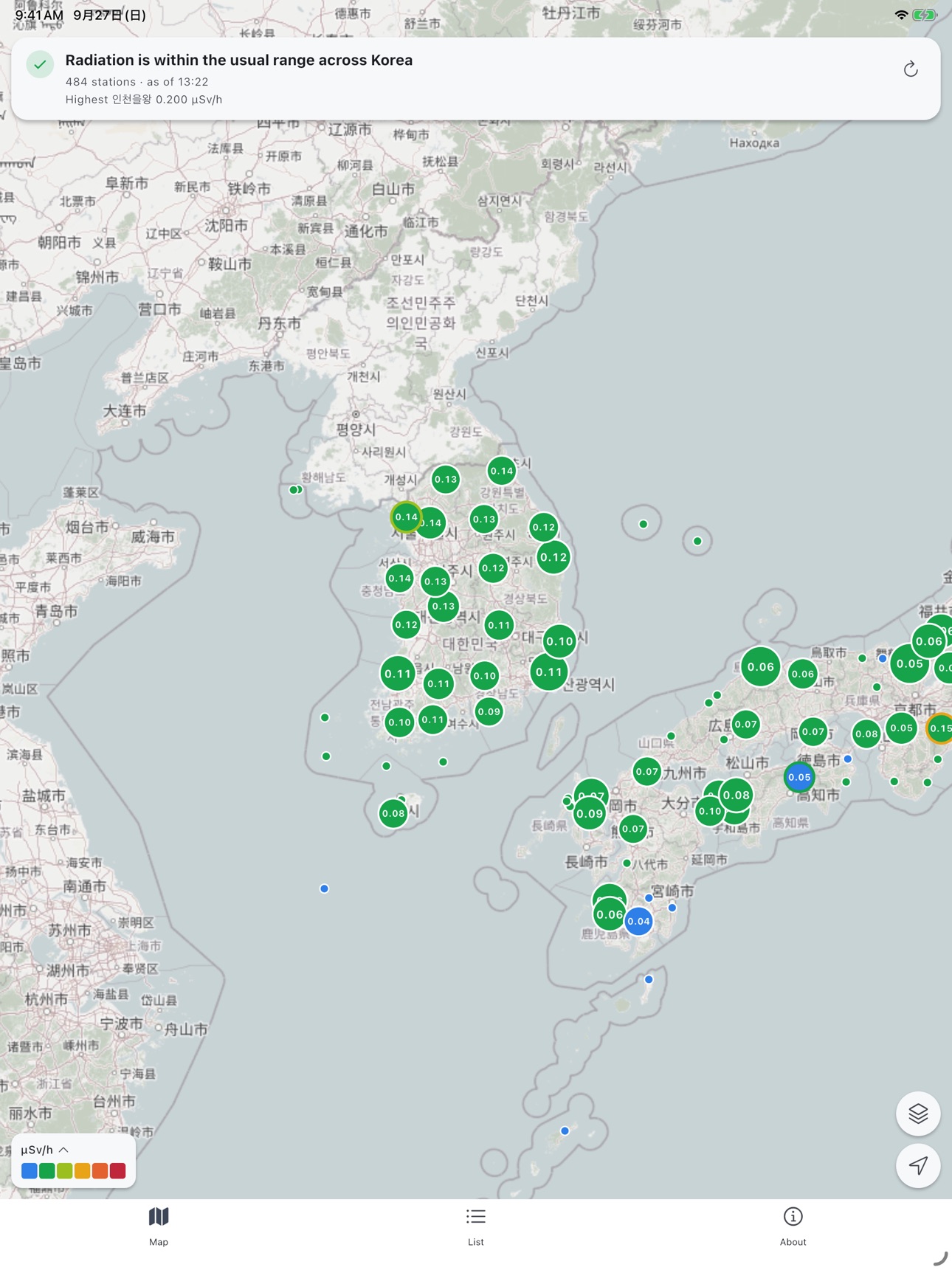The image size is (952, 1270).
Task: Tap the orange legend color swatch
Action: tap(100, 1170)
